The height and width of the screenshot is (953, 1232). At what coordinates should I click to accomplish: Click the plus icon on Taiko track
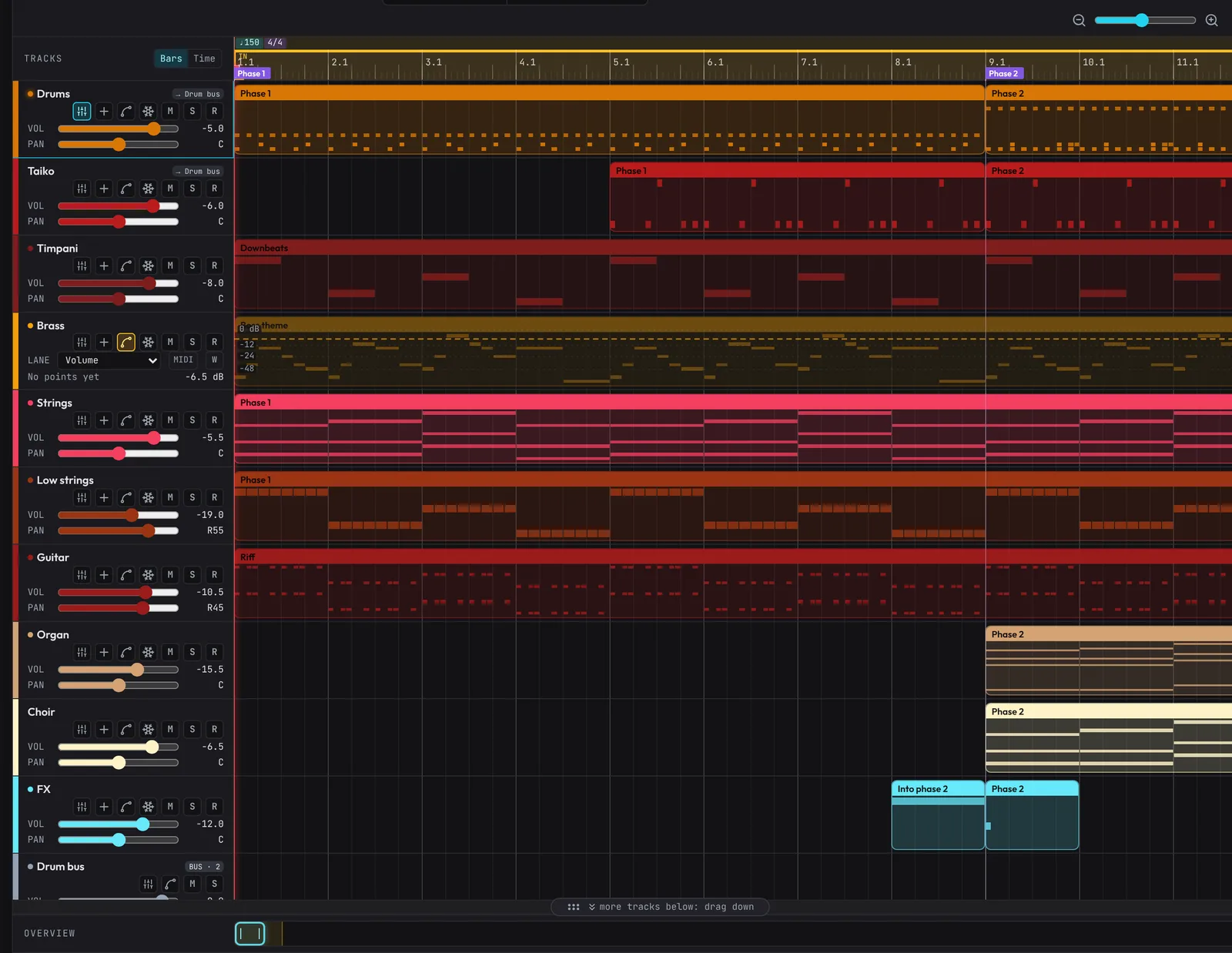pyautogui.click(x=104, y=189)
